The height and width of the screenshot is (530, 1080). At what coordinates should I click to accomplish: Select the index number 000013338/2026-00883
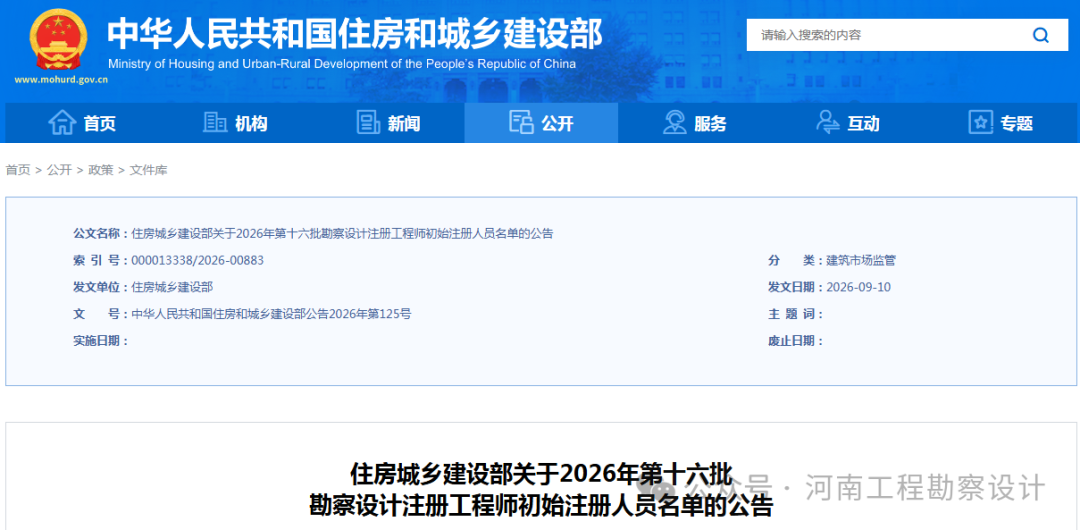click(x=198, y=261)
